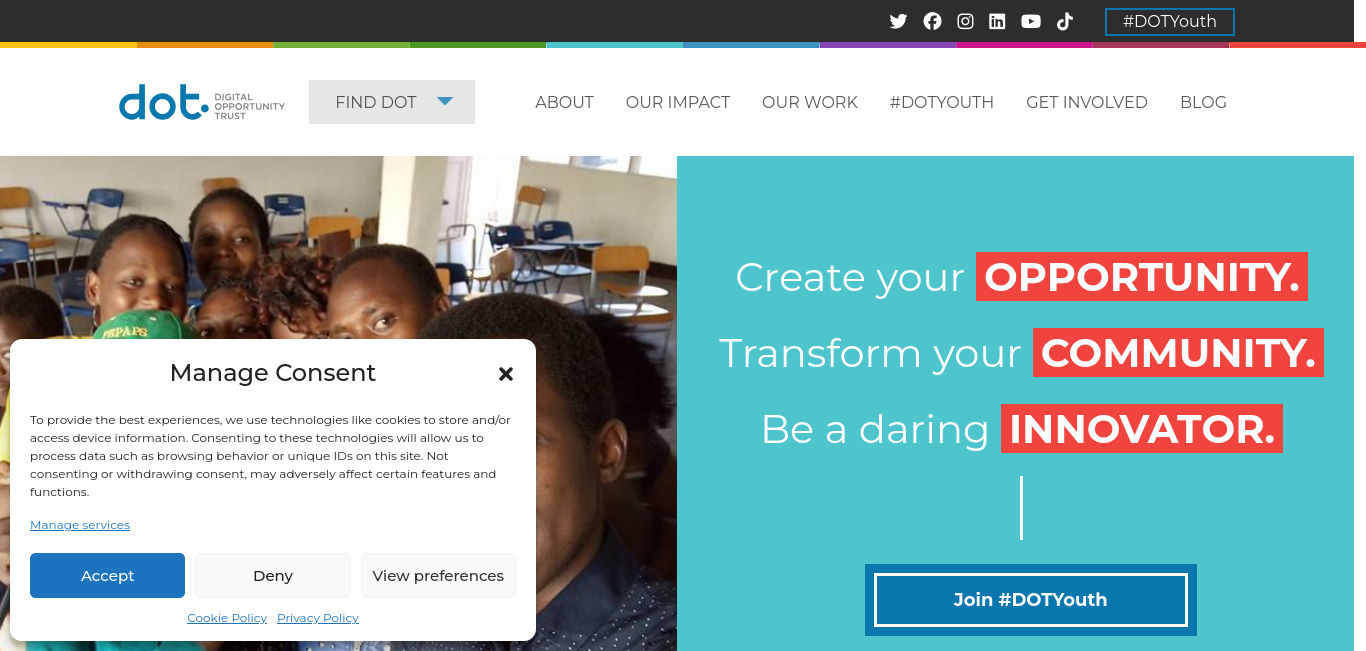Click the TikTok icon
This screenshot has height=651, width=1366.
(1065, 21)
